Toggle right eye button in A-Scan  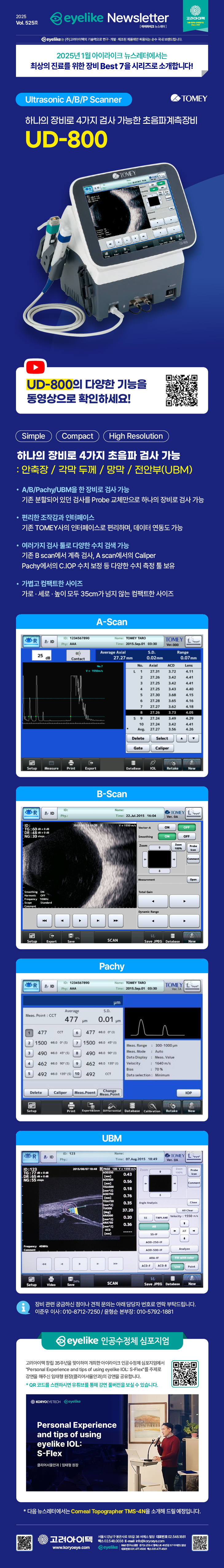[31, 641]
